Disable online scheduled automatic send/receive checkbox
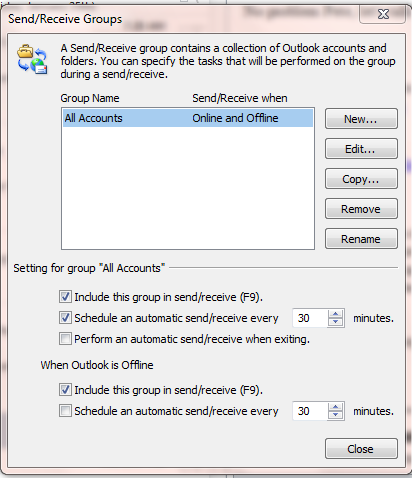 click(x=65, y=318)
